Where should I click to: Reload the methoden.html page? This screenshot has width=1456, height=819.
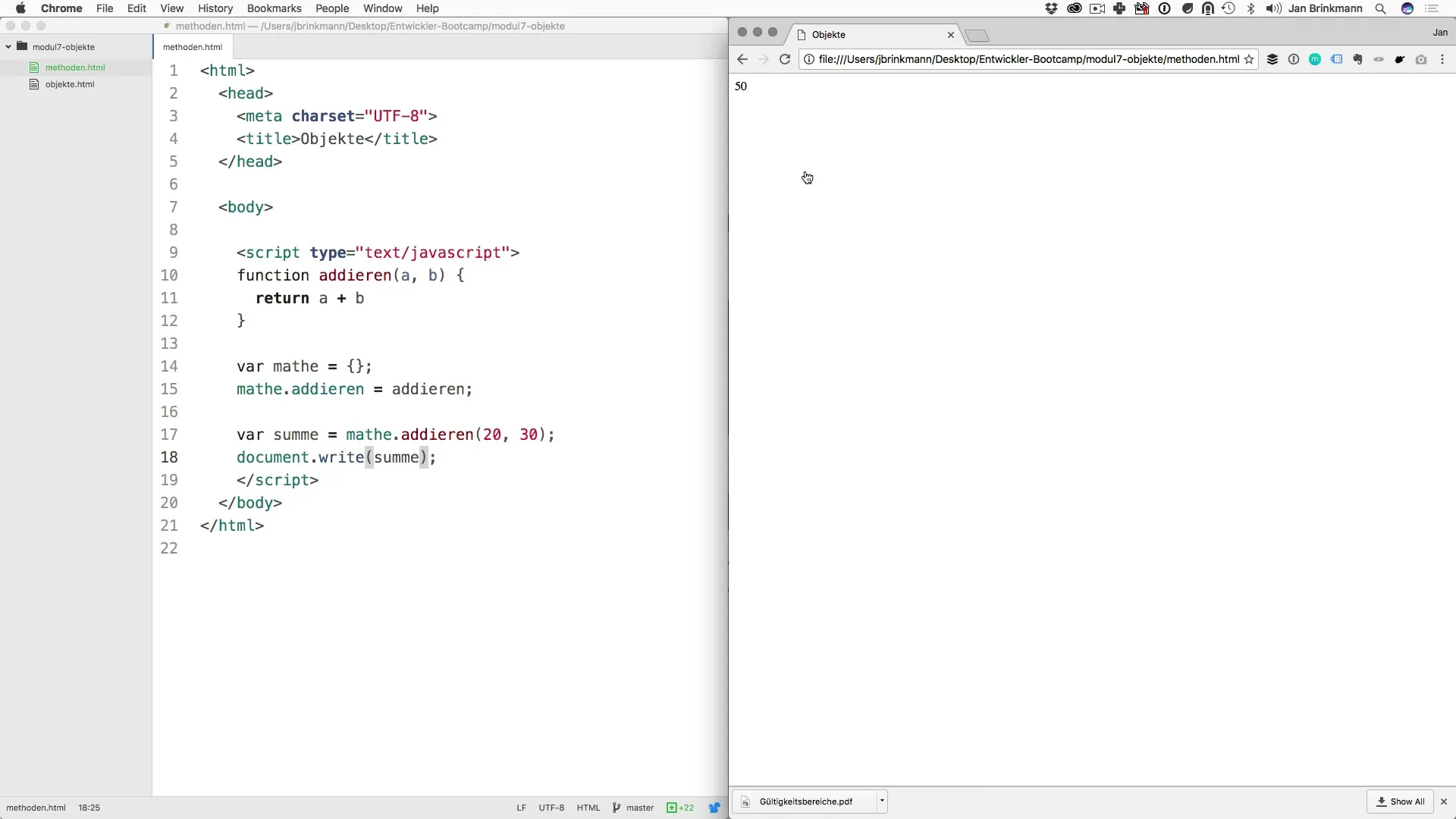click(x=785, y=59)
